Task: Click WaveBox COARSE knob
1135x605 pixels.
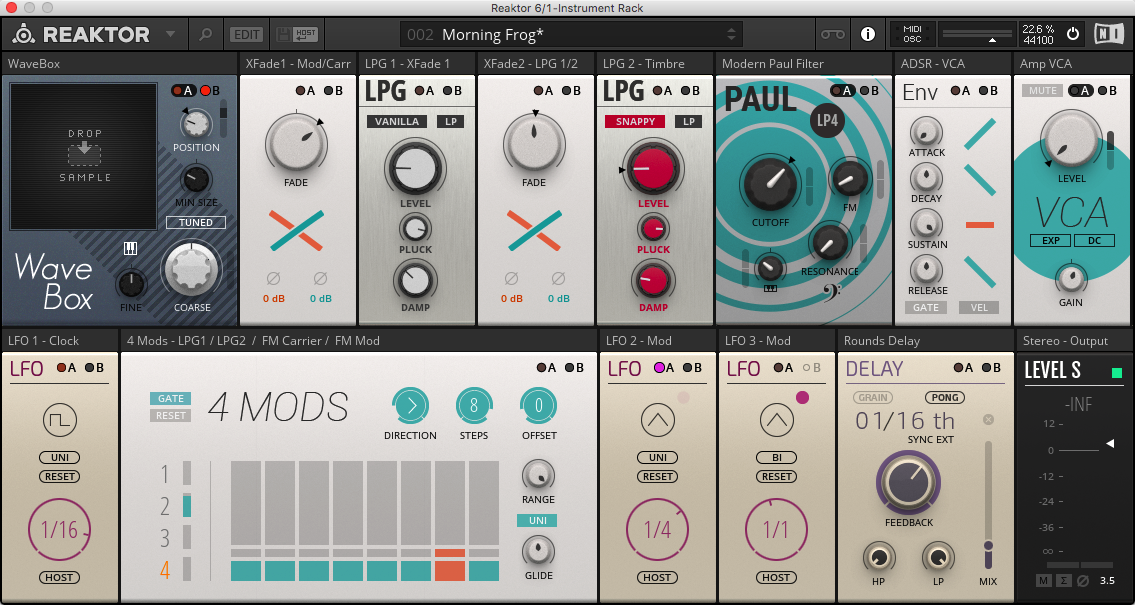Action: [192, 269]
